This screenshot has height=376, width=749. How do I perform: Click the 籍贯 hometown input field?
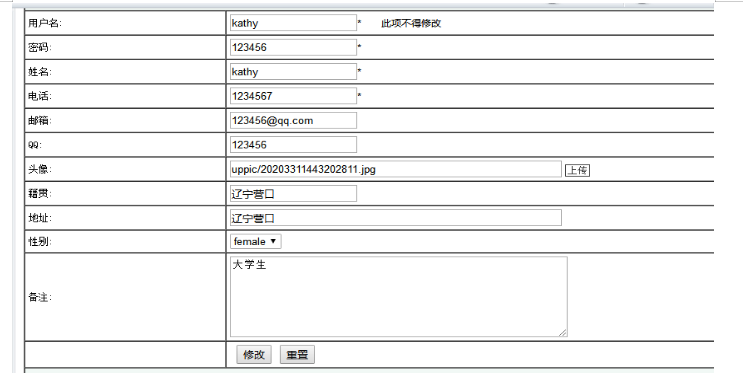(293, 193)
